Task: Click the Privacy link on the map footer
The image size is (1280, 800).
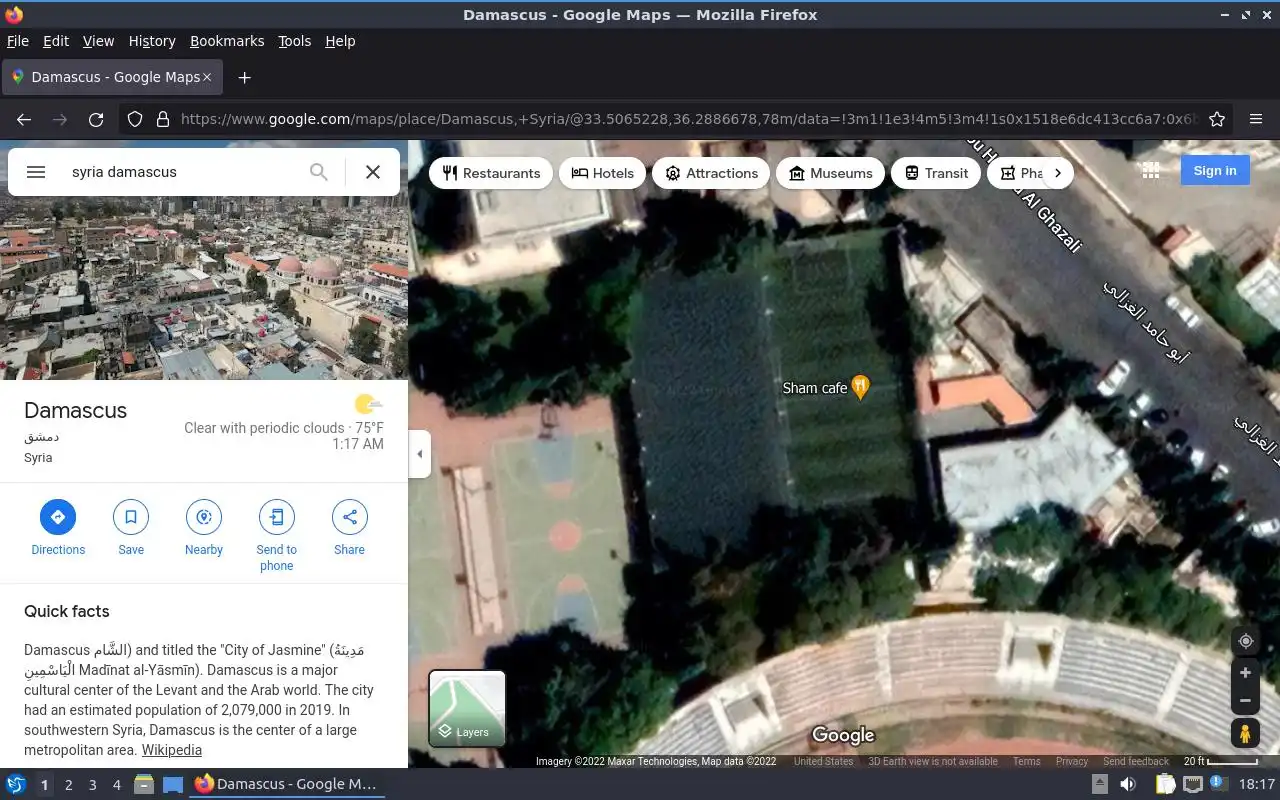Action: pyautogui.click(x=1072, y=761)
